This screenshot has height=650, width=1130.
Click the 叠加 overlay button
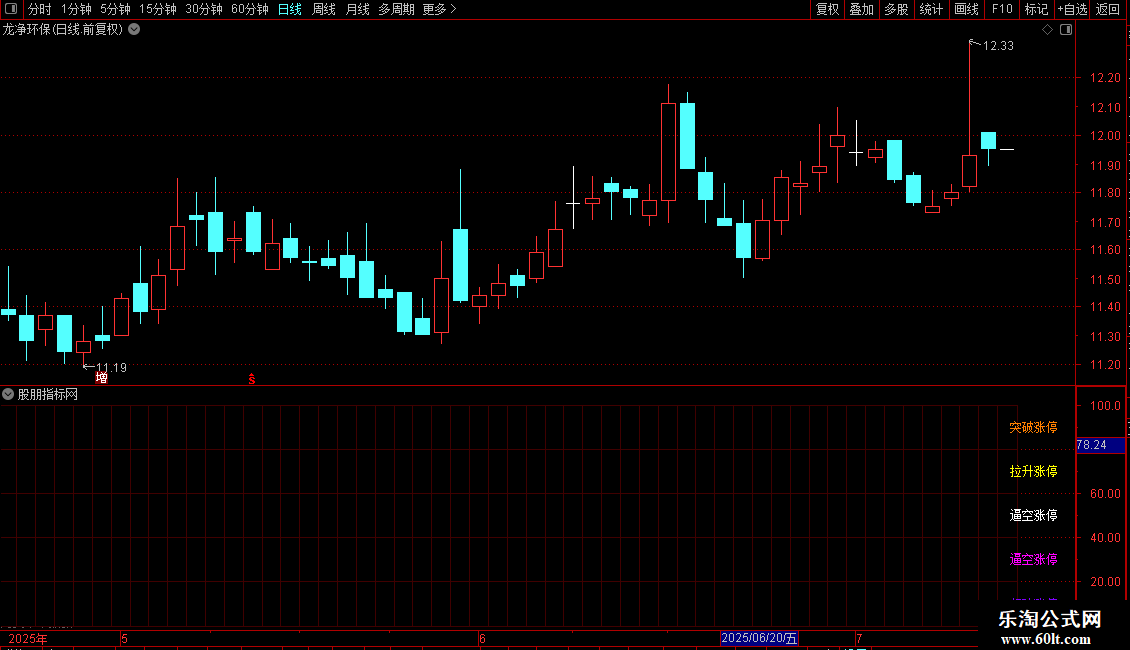click(861, 9)
